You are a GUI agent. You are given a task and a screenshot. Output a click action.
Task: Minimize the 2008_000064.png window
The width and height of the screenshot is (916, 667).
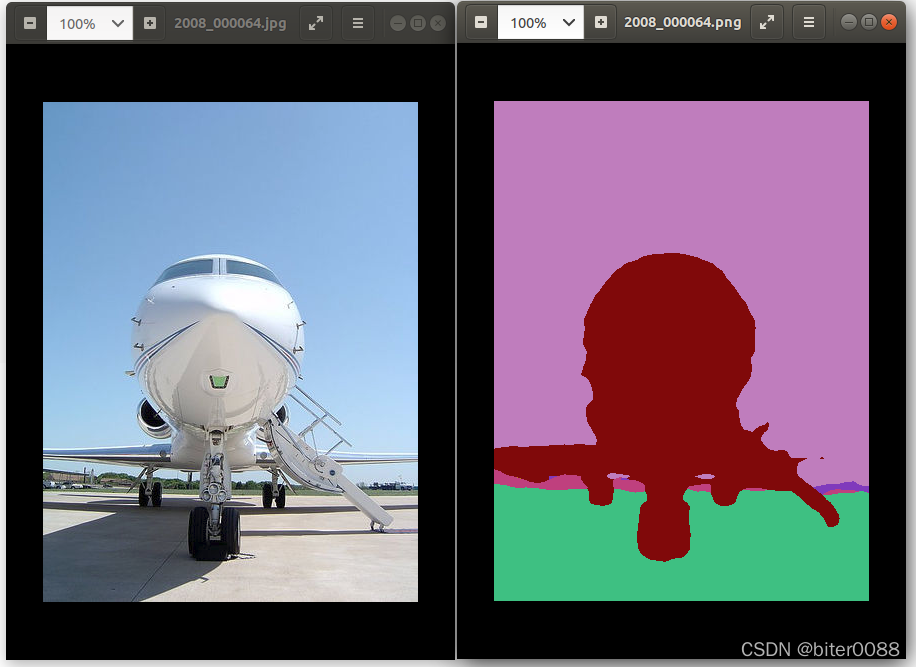(849, 22)
